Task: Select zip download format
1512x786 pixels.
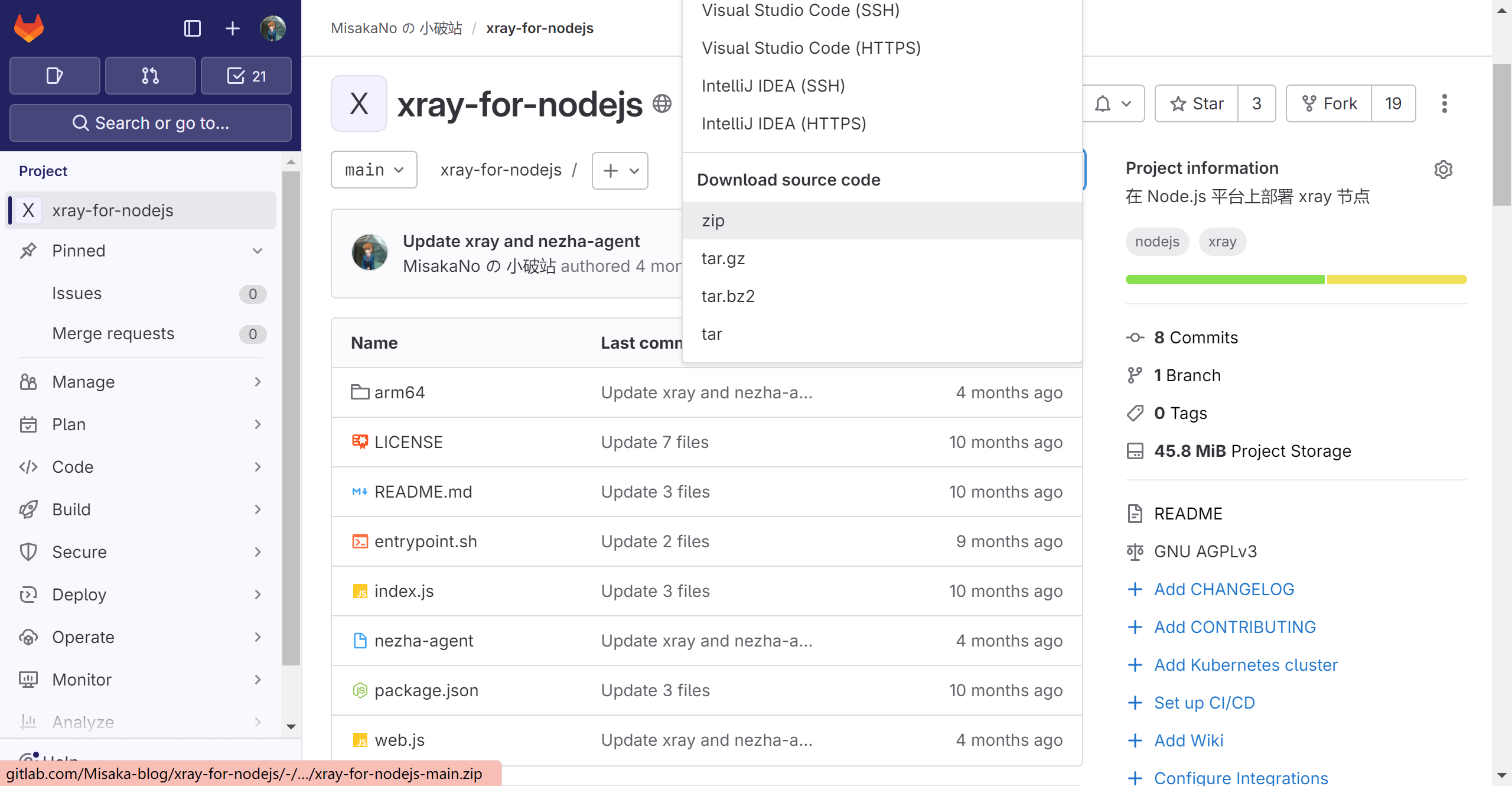Action: pos(713,220)
